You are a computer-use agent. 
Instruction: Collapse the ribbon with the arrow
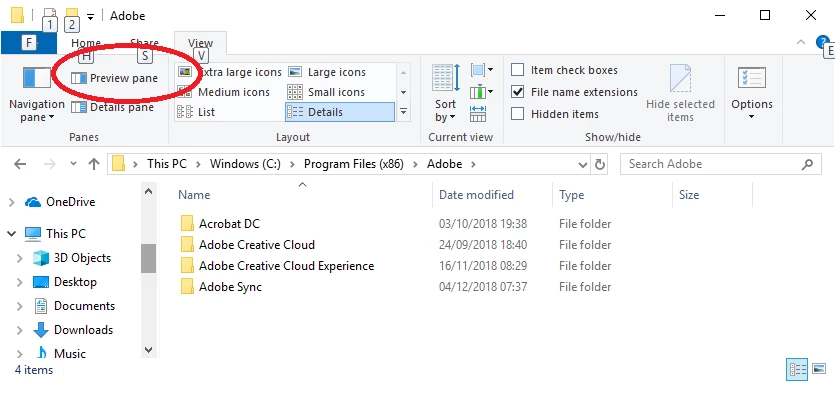click(x=800, y=43)
